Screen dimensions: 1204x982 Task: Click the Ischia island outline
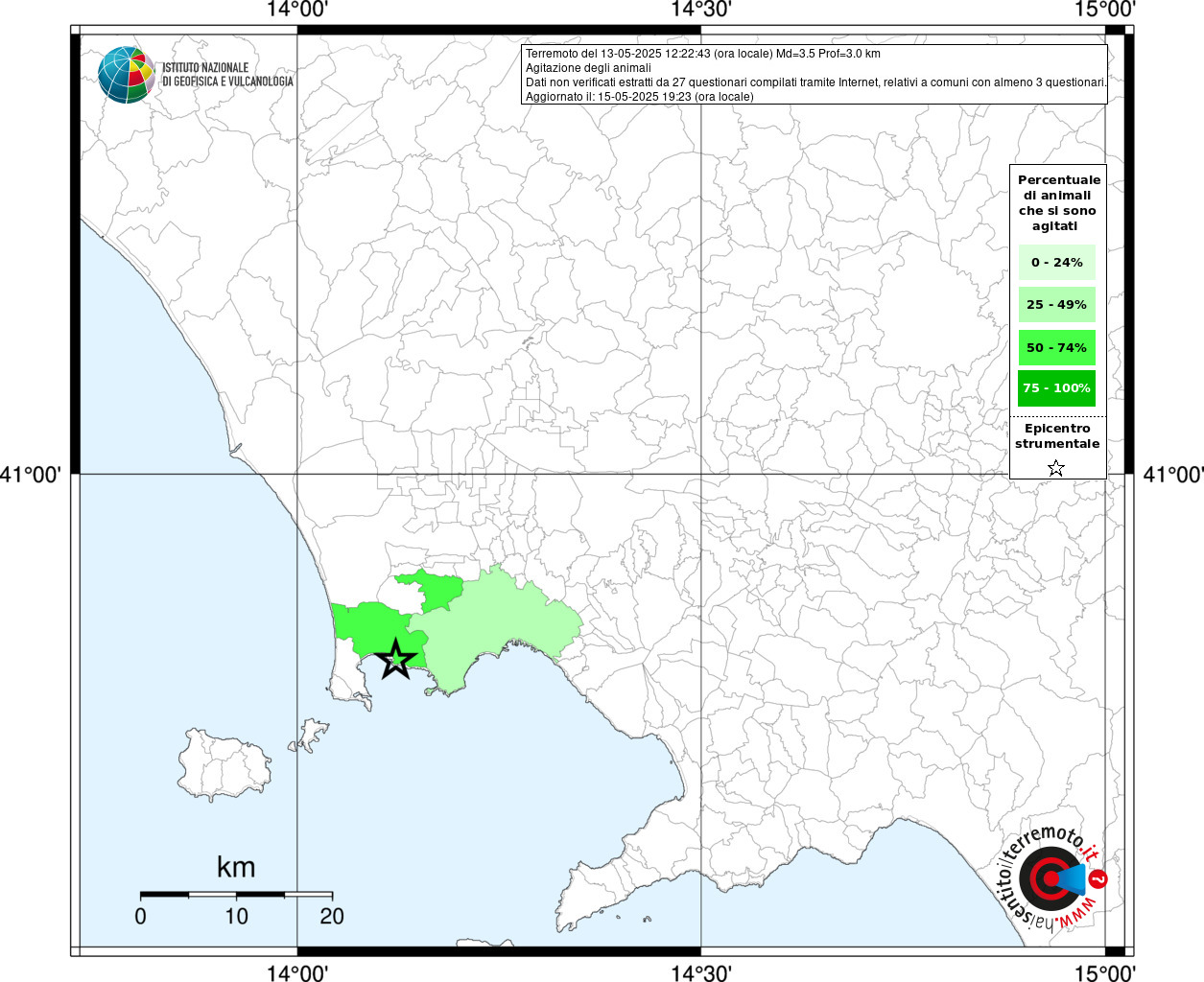tap(223, 764)
